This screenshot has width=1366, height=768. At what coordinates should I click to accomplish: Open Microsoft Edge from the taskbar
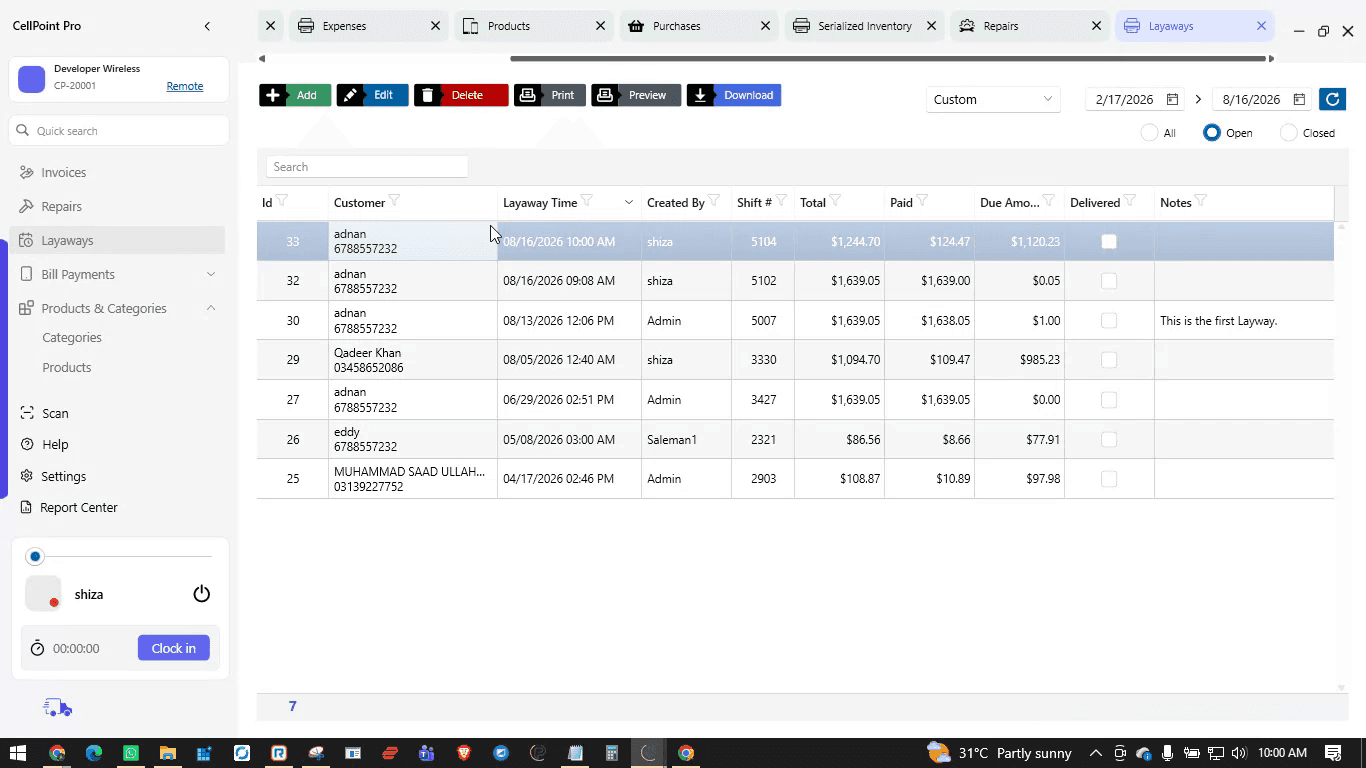pyautogui.click(x=94, y=753)
